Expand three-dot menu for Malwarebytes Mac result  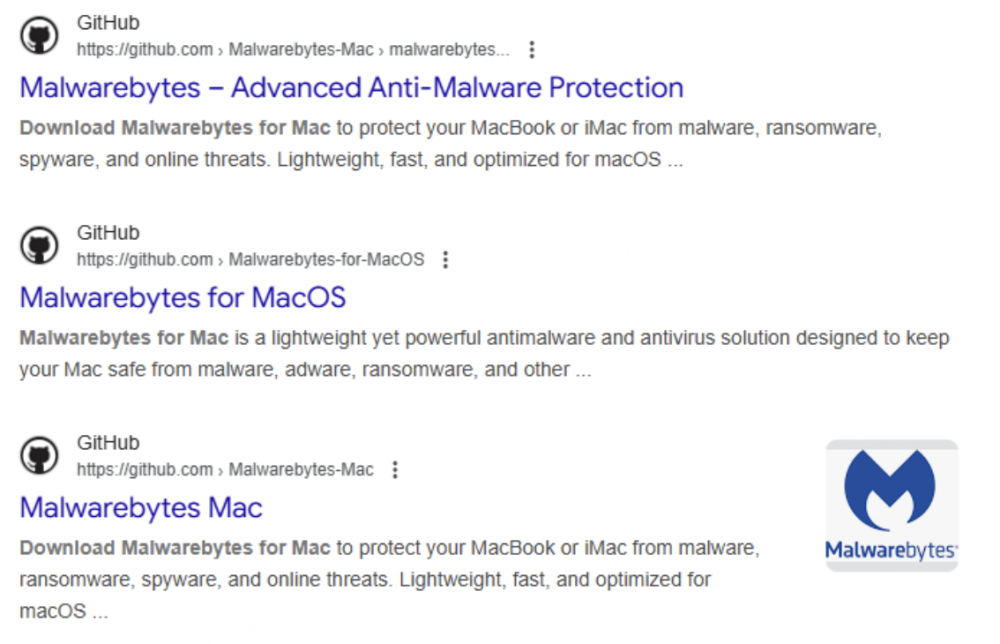[395, 470]
